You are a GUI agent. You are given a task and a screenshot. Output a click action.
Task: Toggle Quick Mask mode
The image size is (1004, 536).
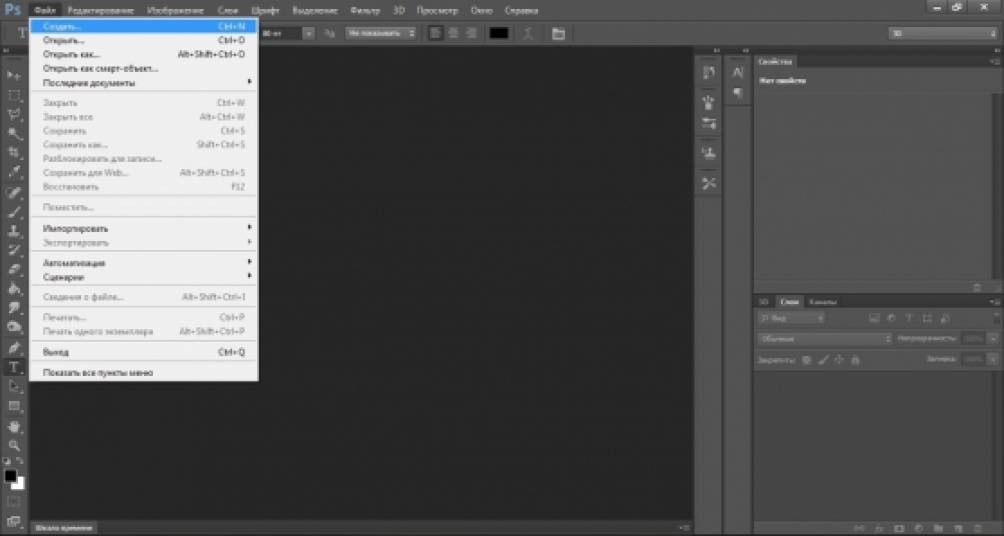pos(13,501)
